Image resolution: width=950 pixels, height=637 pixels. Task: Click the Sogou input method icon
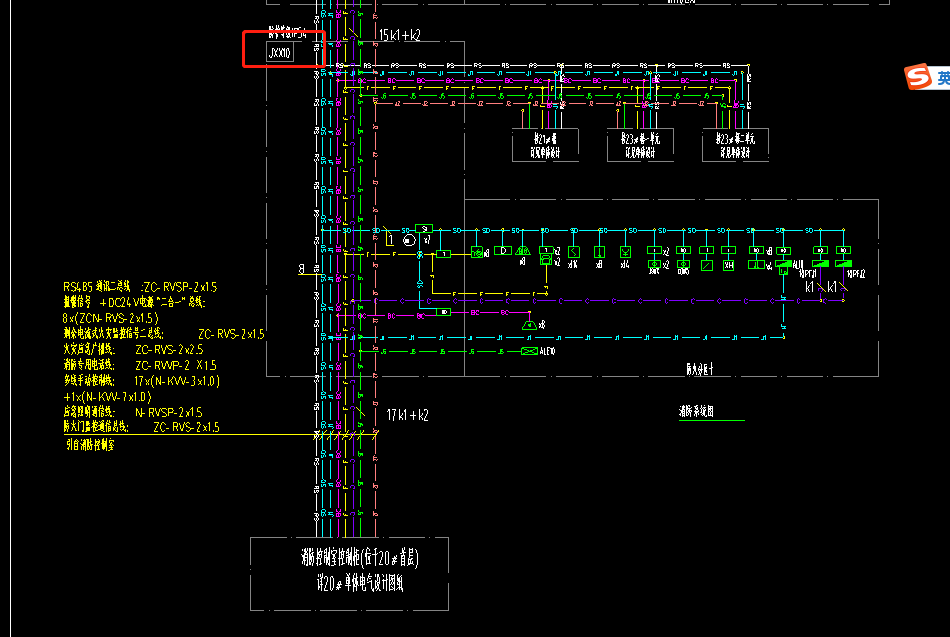point(917,77)
